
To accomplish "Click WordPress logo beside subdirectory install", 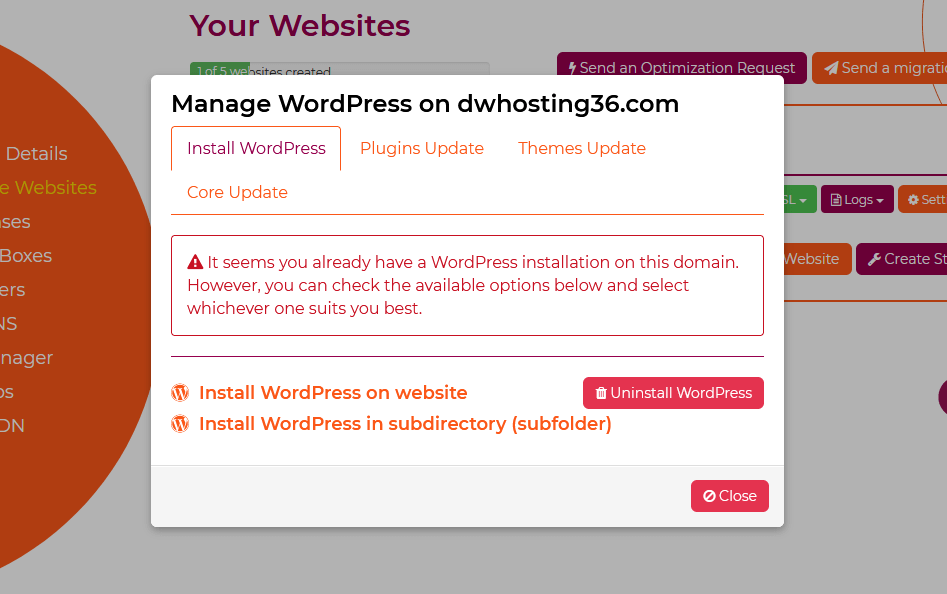I will pyautogui.click(x=180, y=424).
